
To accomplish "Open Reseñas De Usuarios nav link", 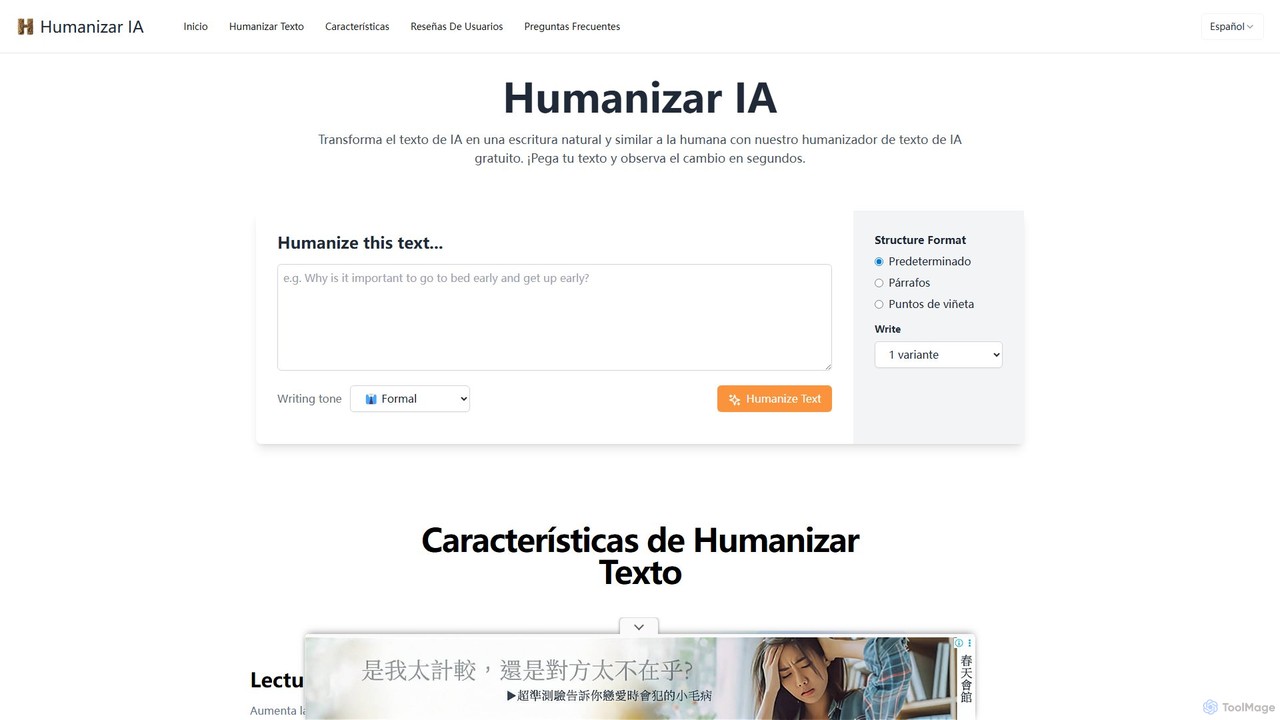I will pos(457,27).
